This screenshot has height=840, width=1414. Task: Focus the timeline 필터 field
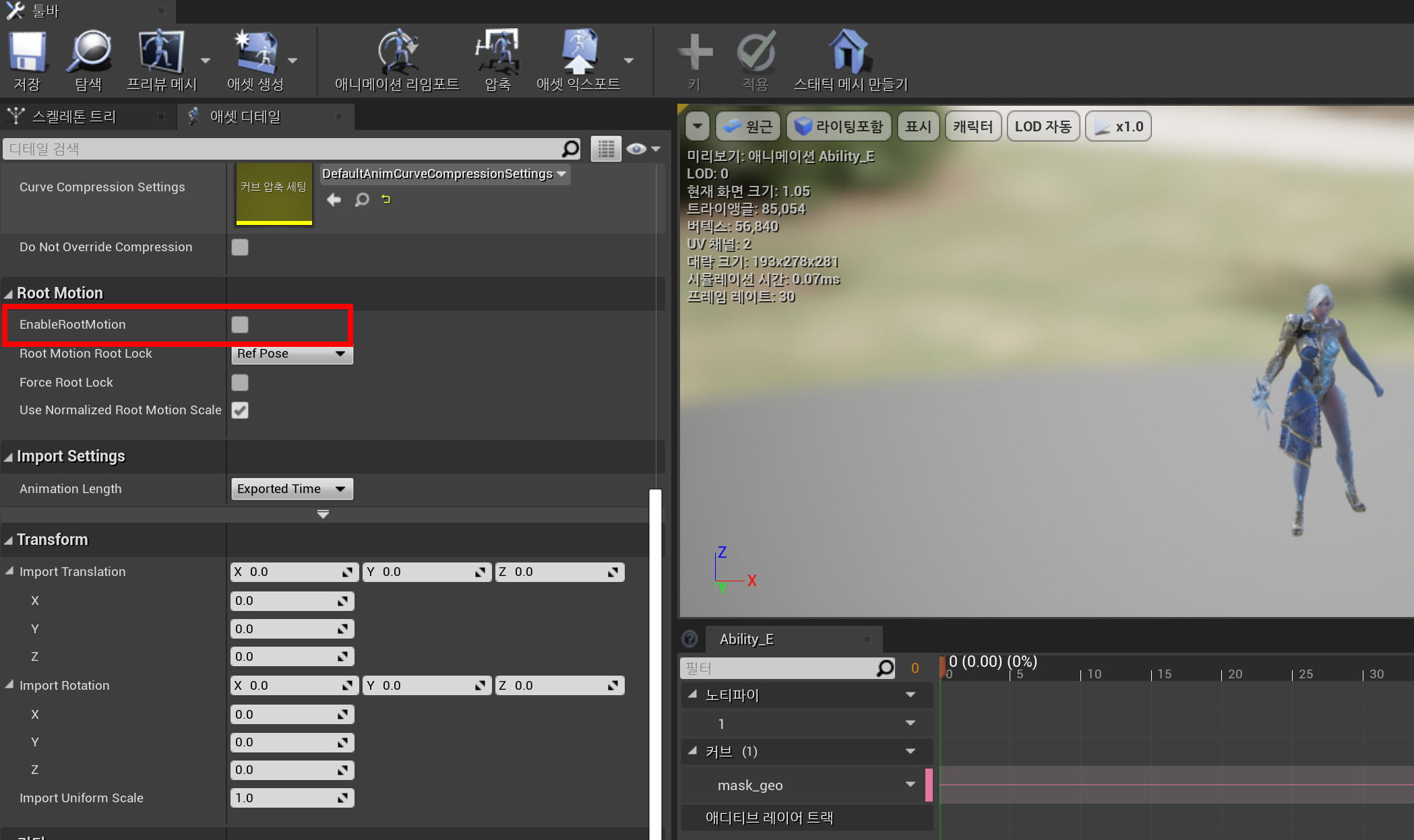tap(778, 668)
